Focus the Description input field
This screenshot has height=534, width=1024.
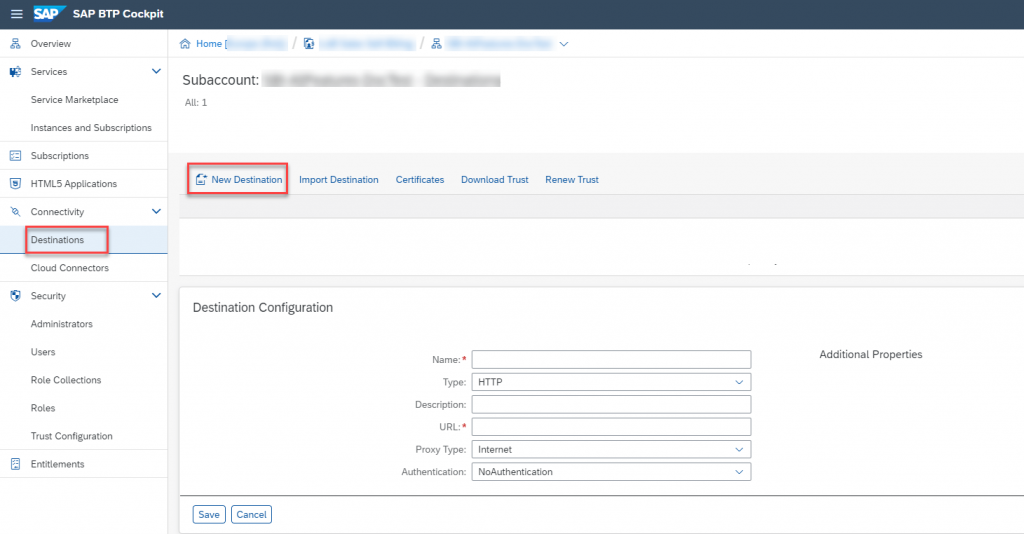tap(611, 405)
